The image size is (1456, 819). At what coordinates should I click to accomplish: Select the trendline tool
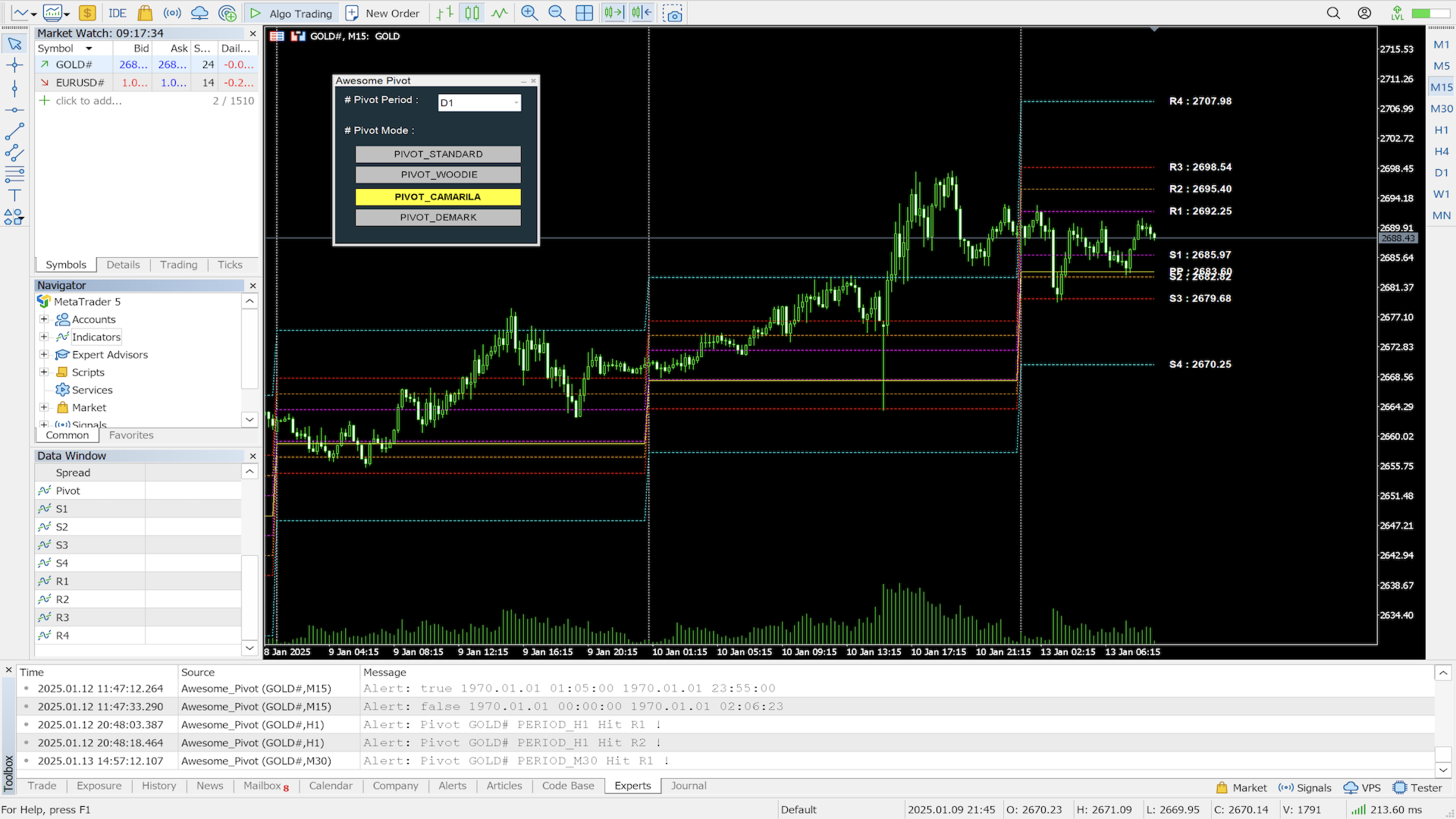[x=14, y=132]
